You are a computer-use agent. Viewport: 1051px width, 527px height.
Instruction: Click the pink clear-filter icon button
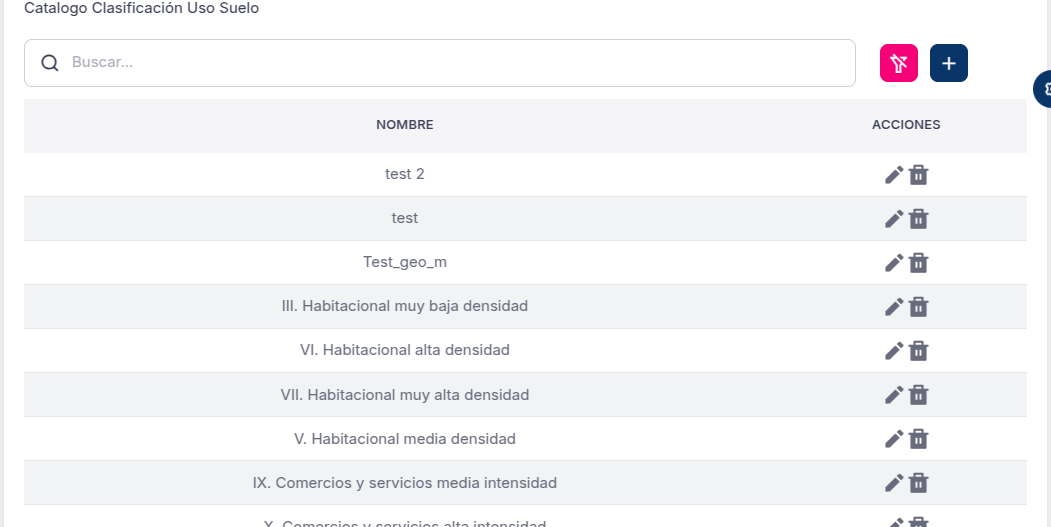pos(898,63)
